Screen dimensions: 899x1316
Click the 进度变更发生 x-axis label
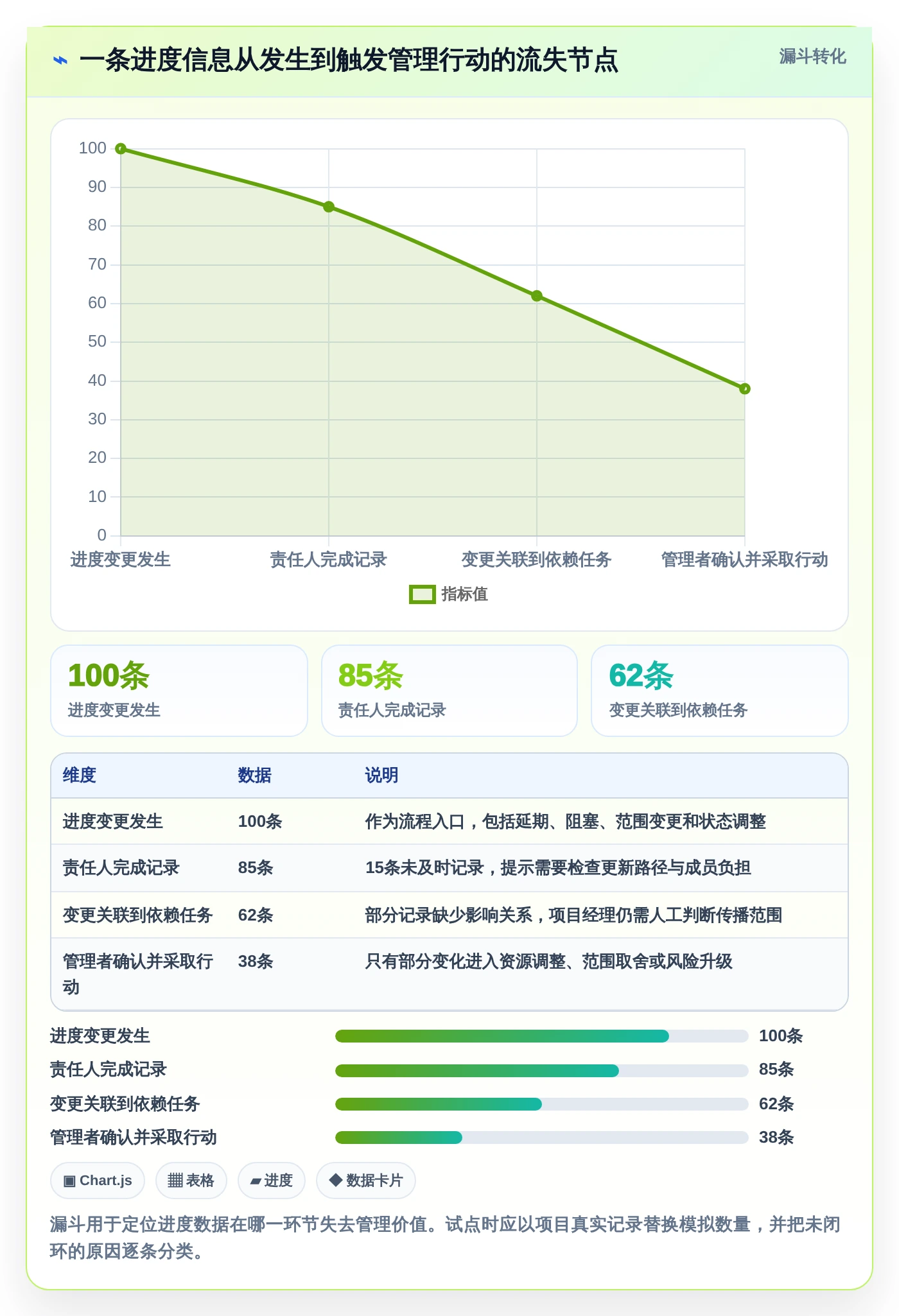tap(120, 560)
